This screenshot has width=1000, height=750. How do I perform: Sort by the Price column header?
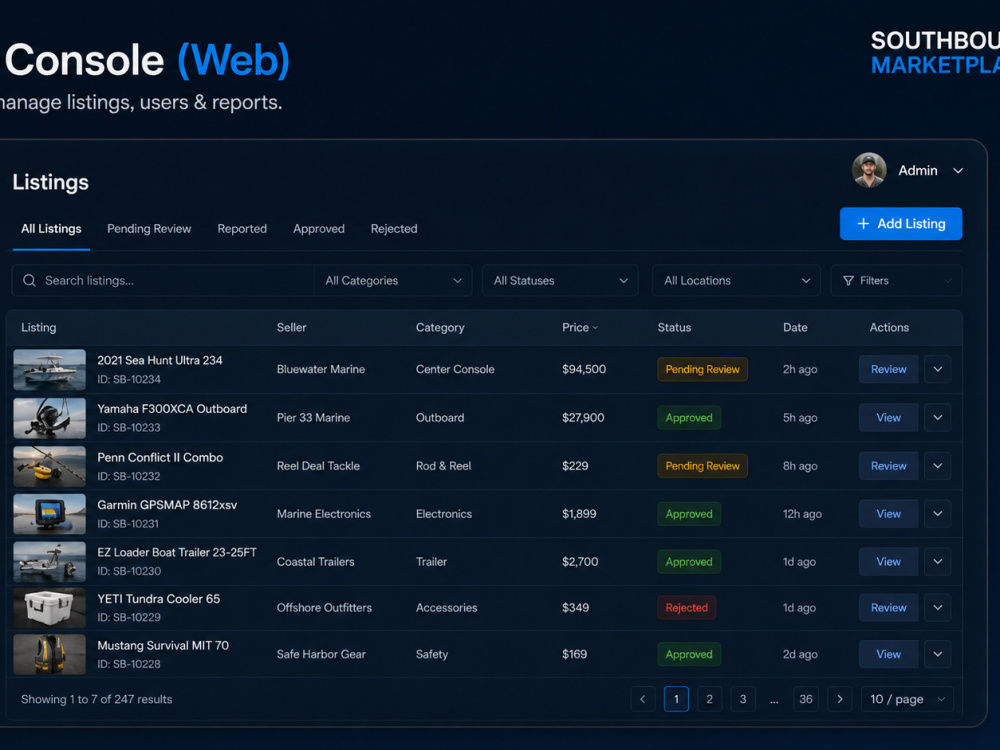(580, 327)
